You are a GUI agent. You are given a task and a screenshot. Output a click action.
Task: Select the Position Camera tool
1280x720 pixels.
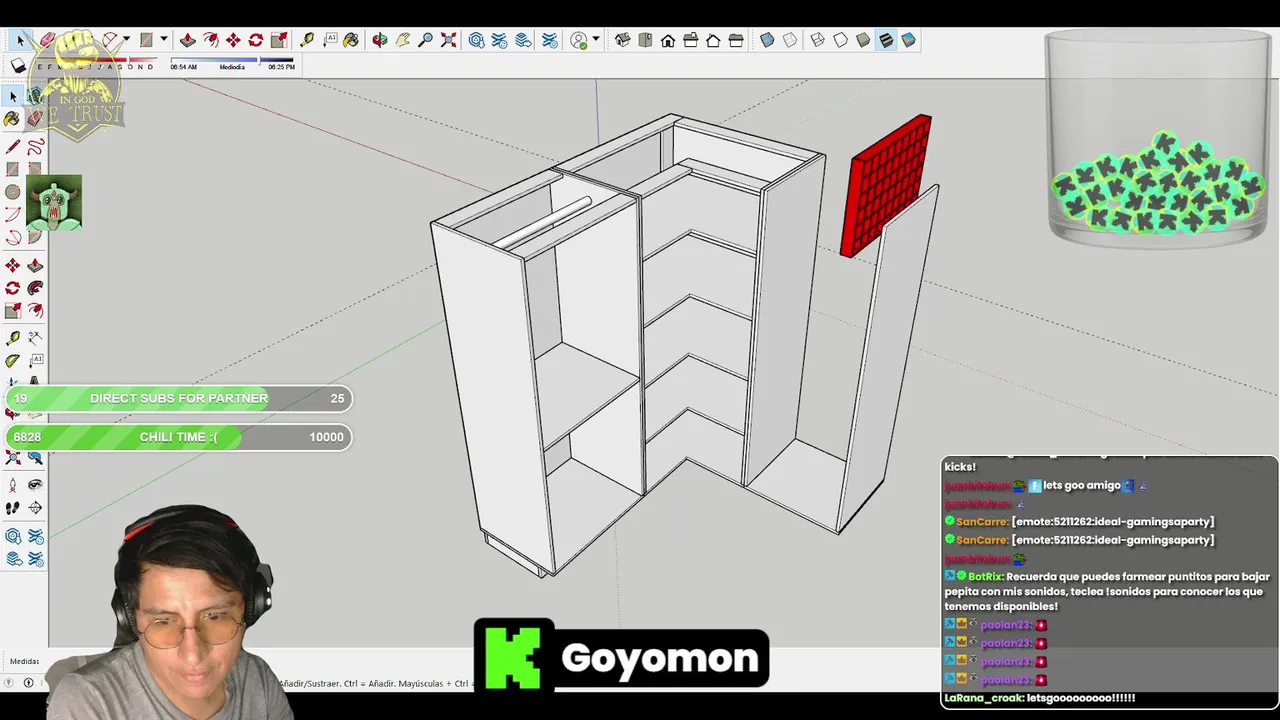click(13, 485)
